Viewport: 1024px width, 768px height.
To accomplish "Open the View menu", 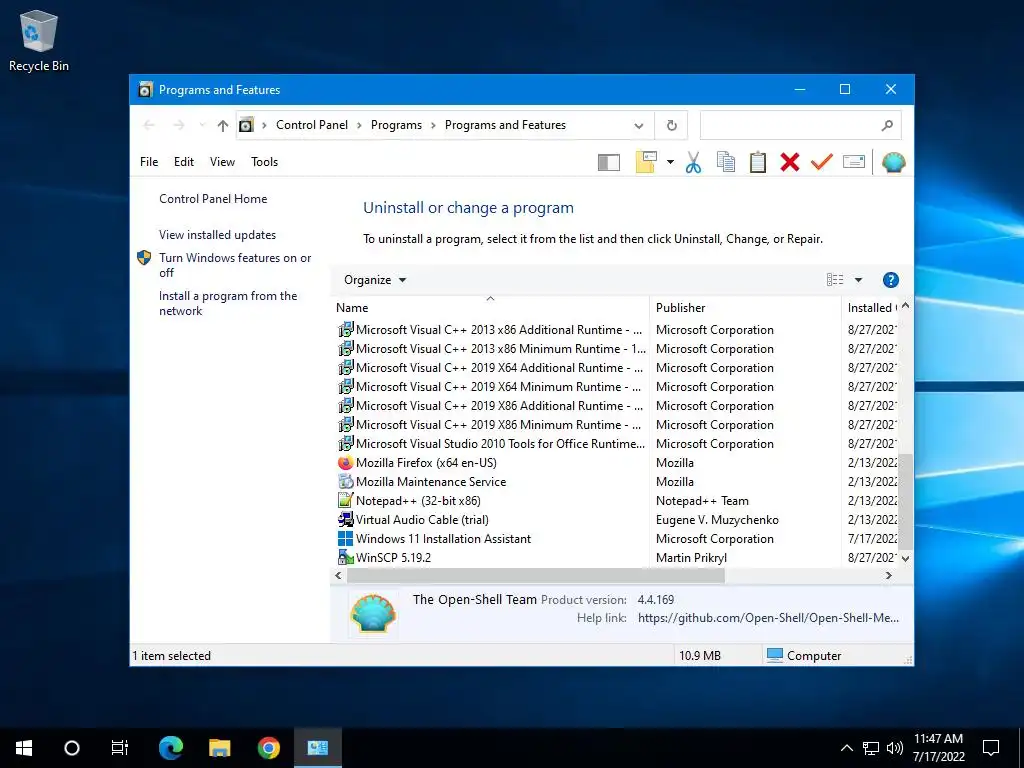I will [x=222, y=162].
